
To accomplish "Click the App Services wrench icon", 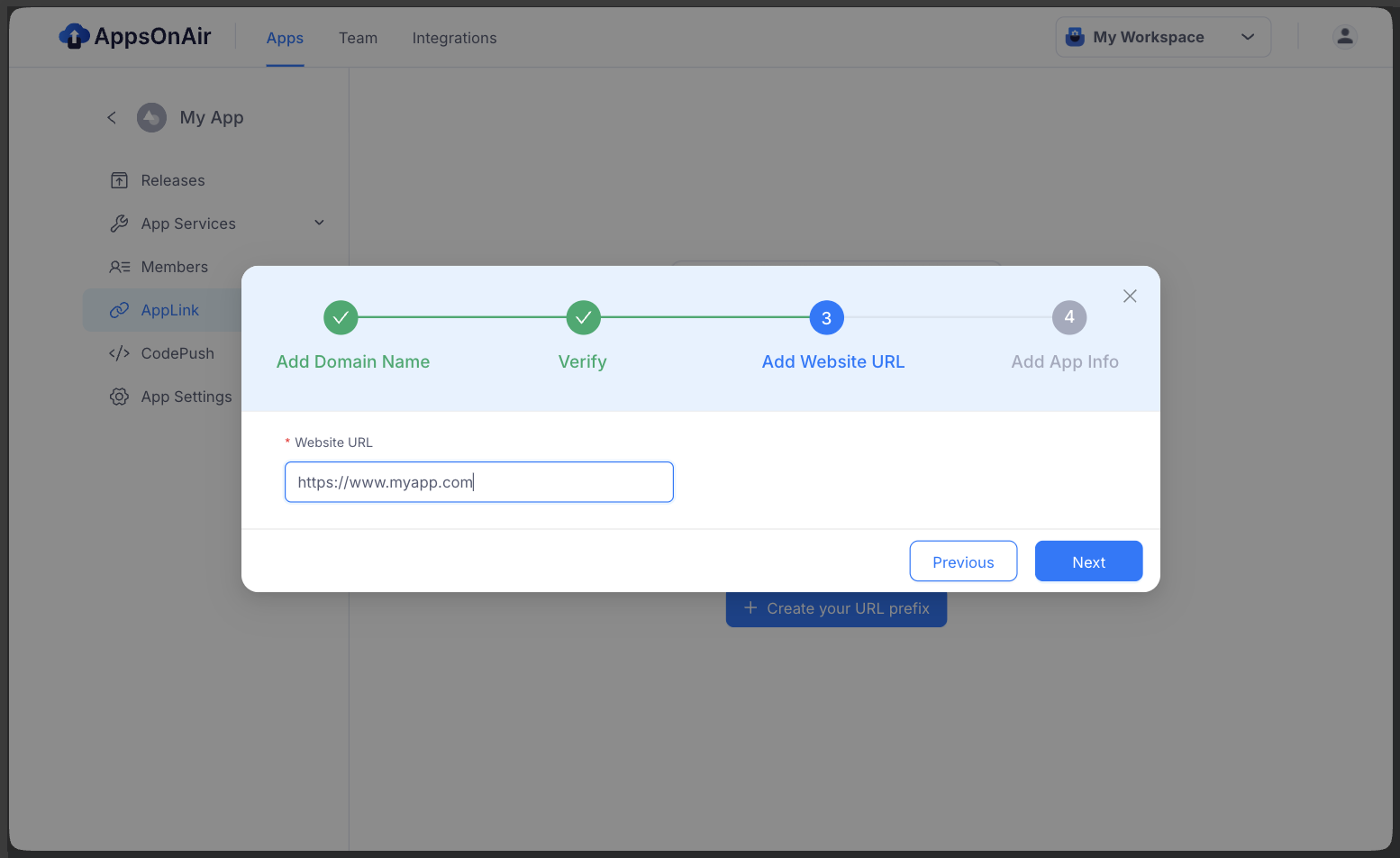I will pyautogui.click(x=119, y=224).
